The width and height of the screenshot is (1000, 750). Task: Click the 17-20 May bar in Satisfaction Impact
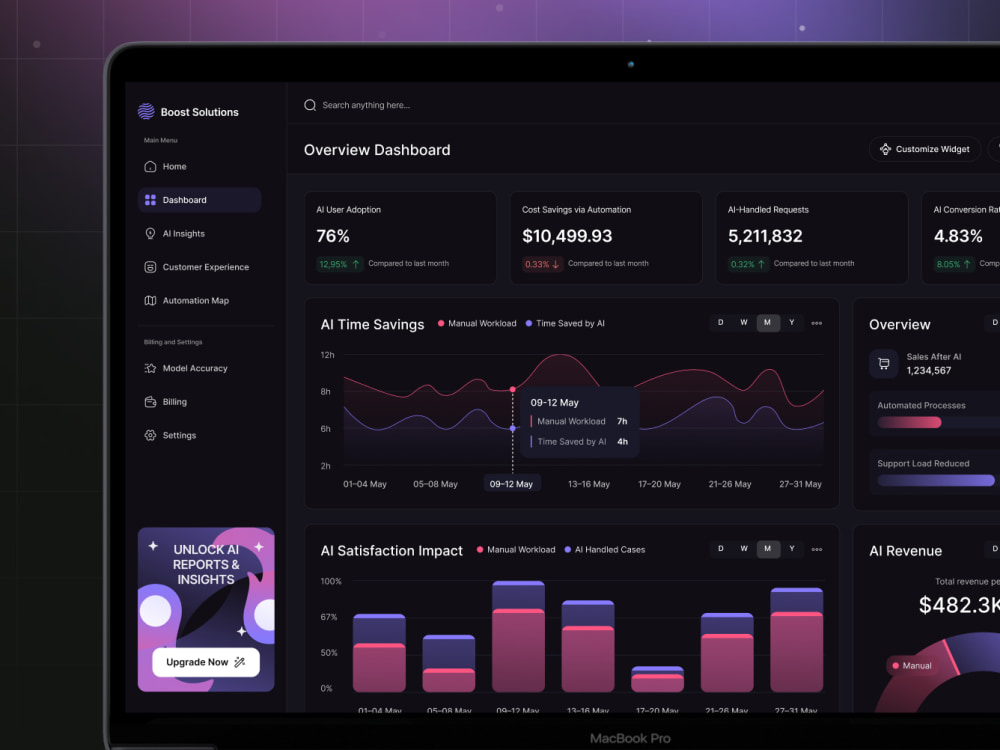[x=658, y=679]
